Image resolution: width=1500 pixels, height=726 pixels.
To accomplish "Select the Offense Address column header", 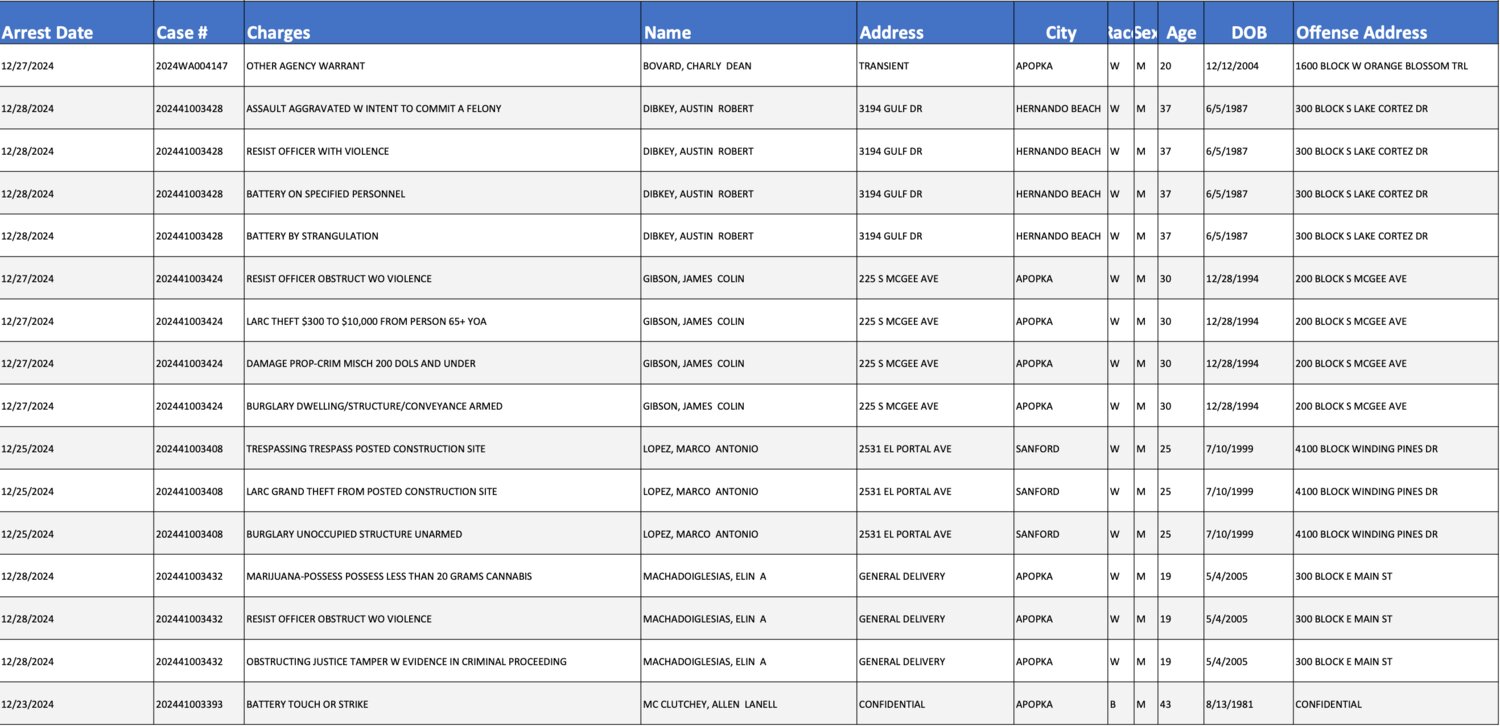I will point(1396,23).
